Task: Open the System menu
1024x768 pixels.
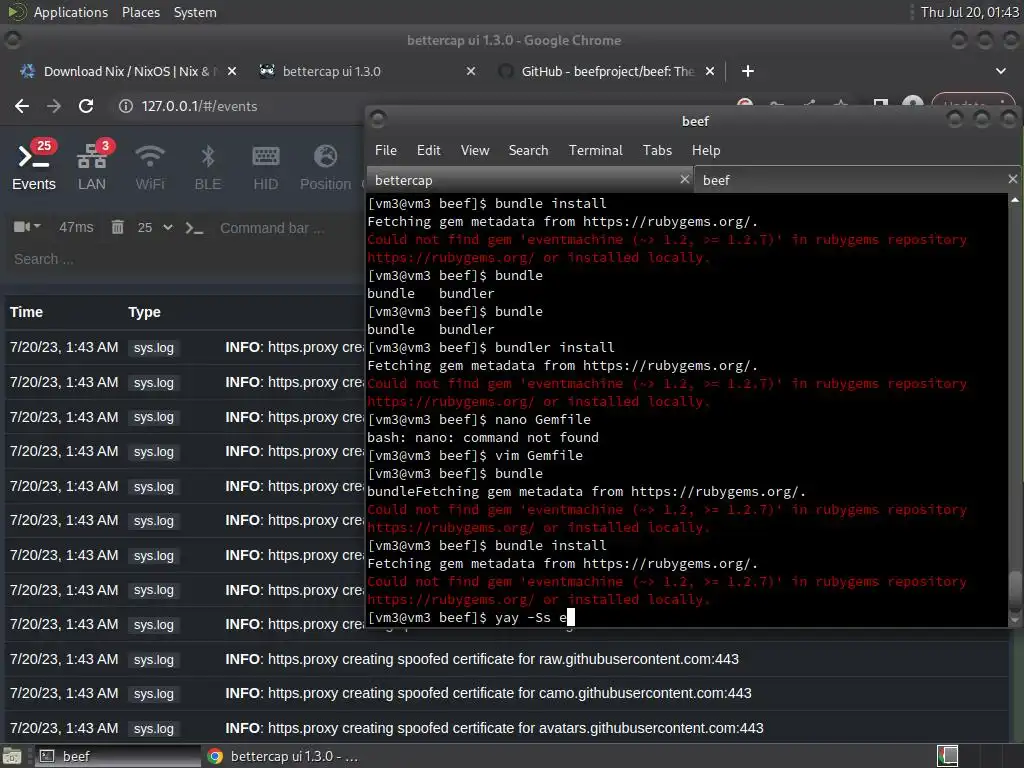Action: click(195, 12)
